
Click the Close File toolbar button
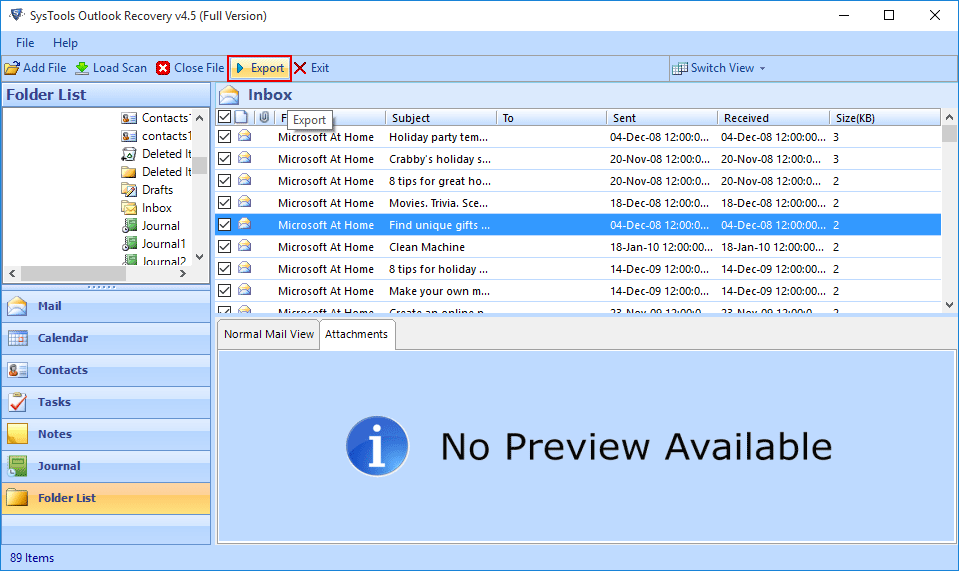click(x=190, y=68)
